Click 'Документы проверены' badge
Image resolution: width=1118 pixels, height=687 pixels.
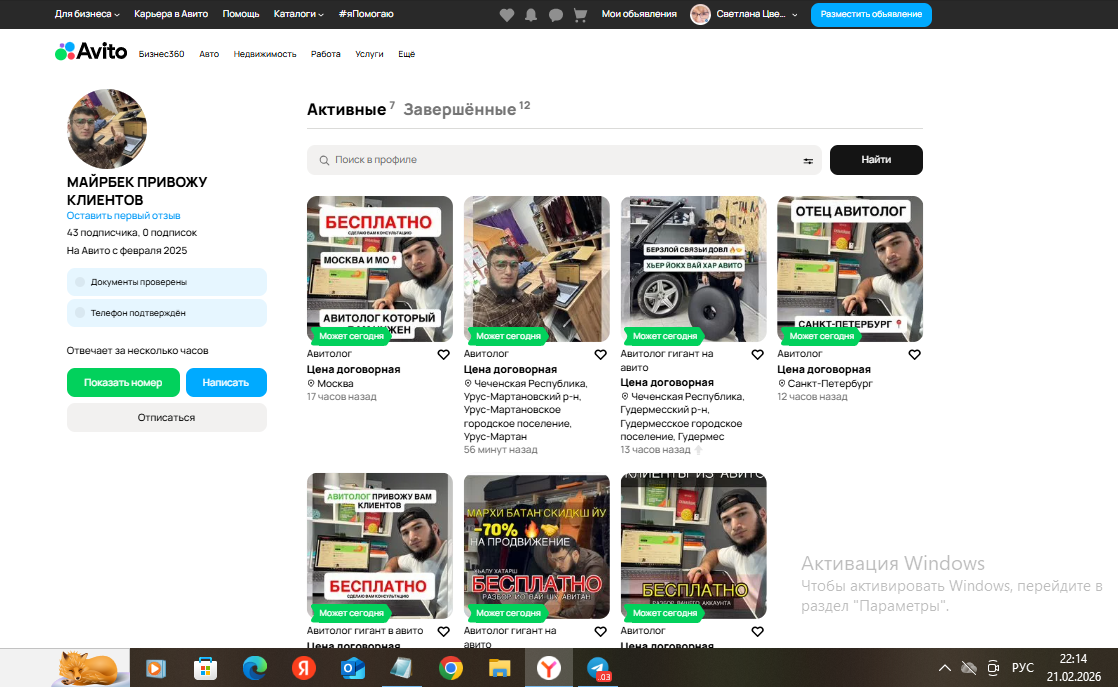pyautogui.click(x=167, y=282)
